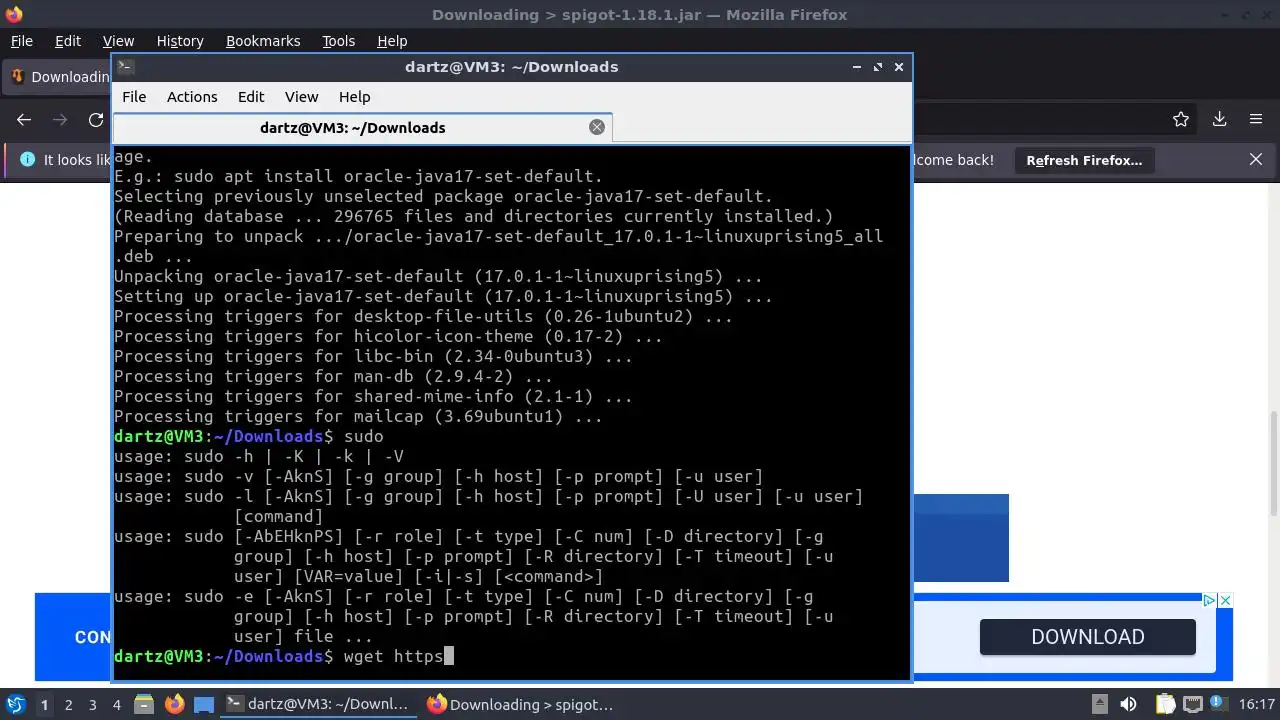The width and height of the screenshot is (1280, 720).
Task: Open Firefox Bookmarks menu
Action: click(x=263, y=41)
